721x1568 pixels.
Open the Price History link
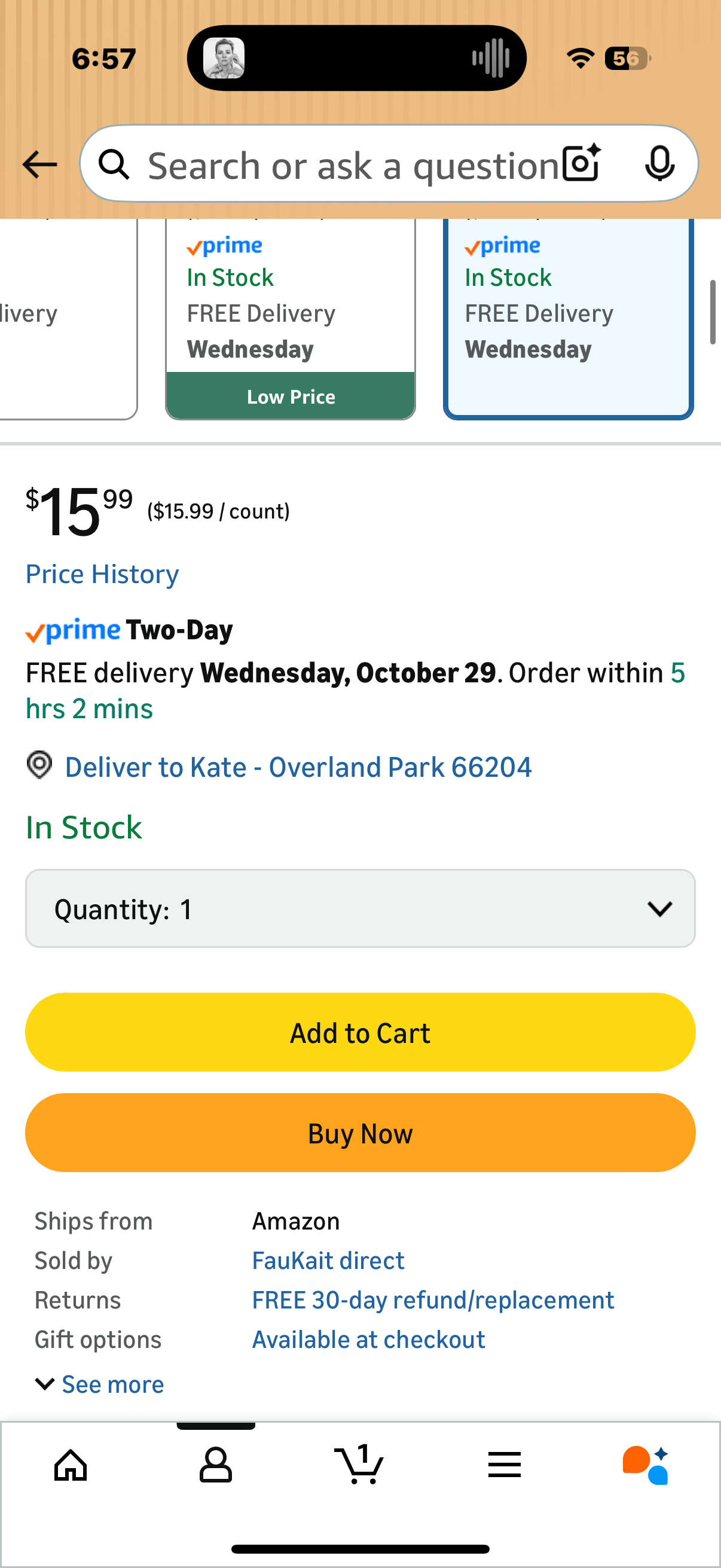(x=102, y=574)
